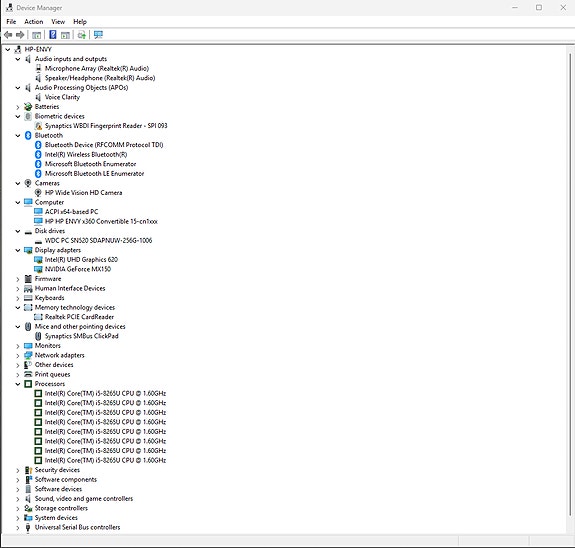Select the Synaptics WBDI Fingerprint Reader warning icon

(38, 126)
